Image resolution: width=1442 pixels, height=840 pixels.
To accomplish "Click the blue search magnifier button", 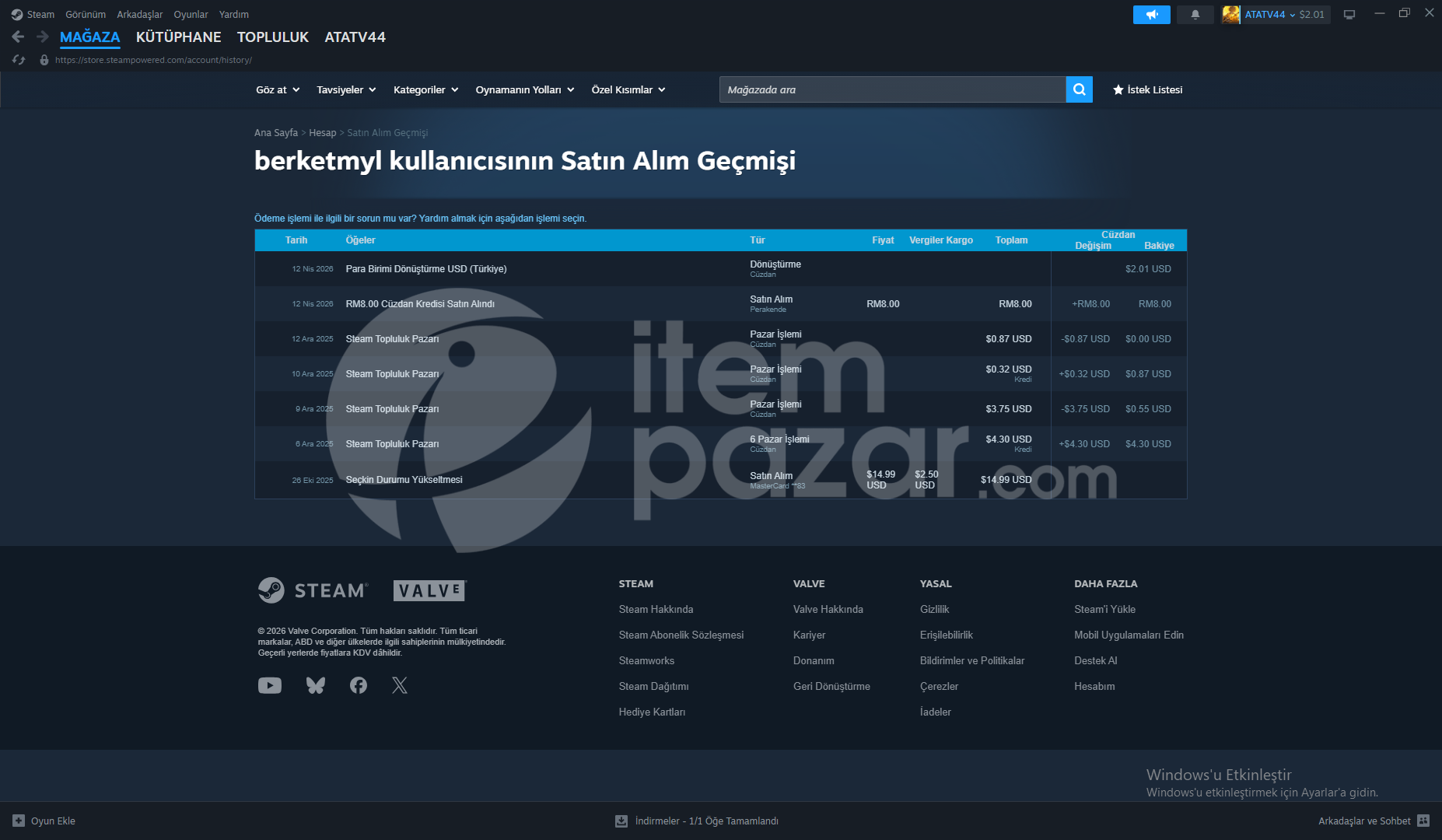I will [x=1079, y=89].
